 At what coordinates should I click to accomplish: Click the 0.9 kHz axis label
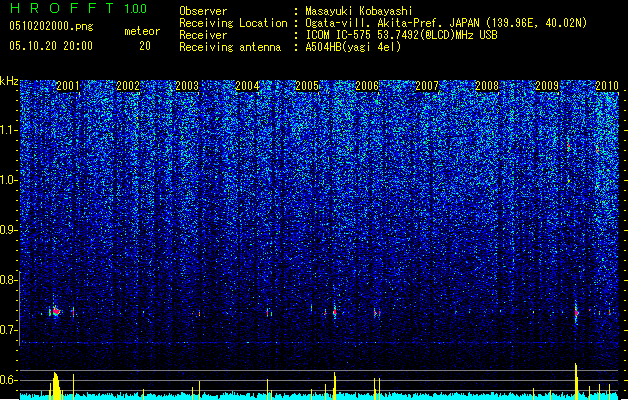click(x=9, y=230)
